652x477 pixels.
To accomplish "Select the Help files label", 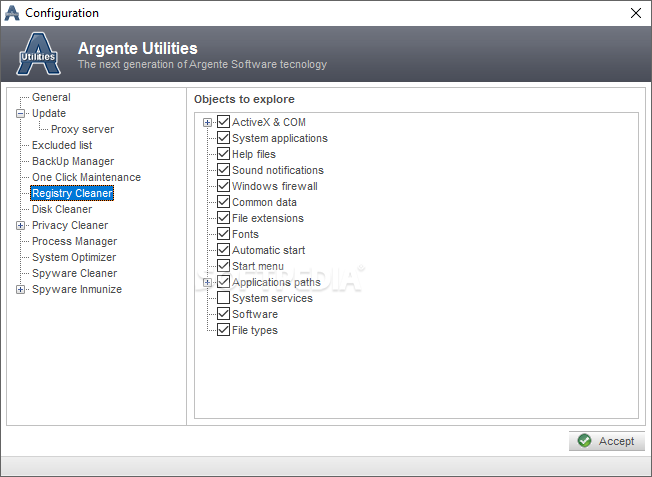I will (254, 154).
